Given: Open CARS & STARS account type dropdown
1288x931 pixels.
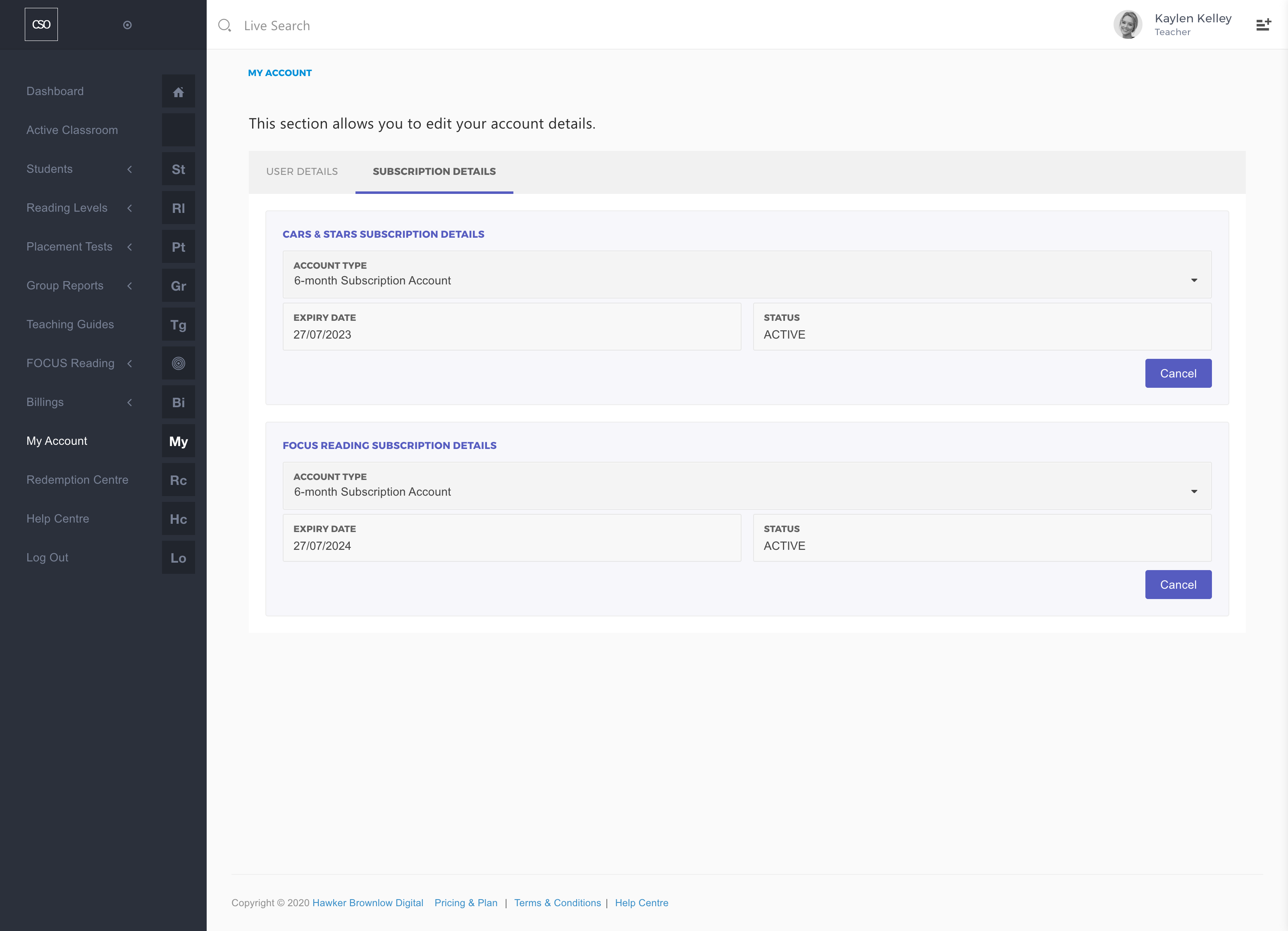Looking at the screenshot, I should (x=747, y=275).
